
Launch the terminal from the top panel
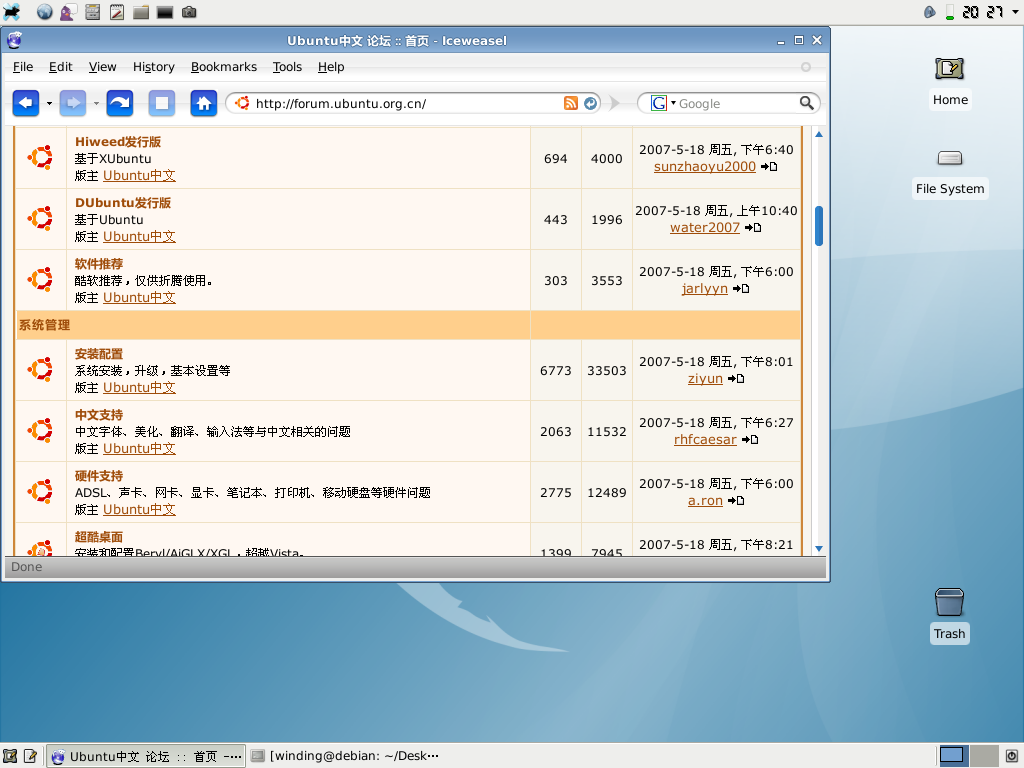165,12
